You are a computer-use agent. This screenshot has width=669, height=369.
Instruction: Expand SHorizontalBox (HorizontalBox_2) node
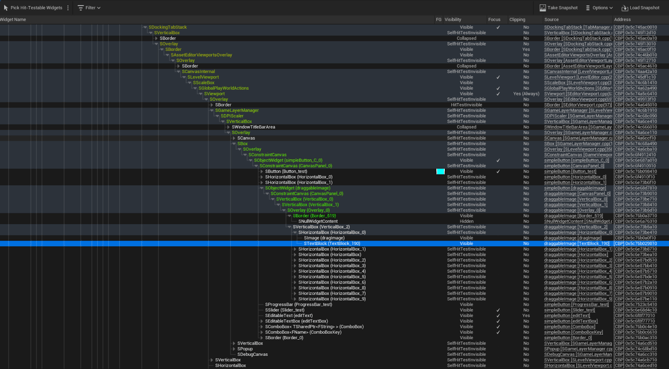(x=295, y=260)
